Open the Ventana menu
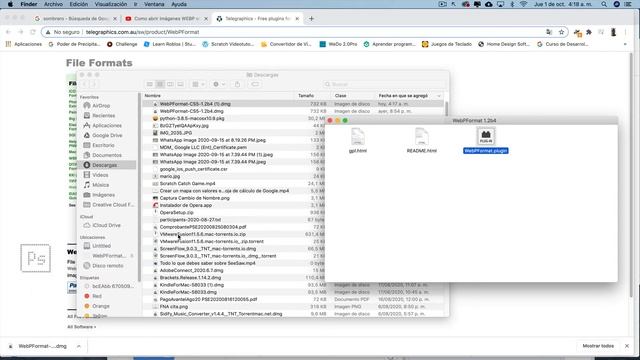The width and height of the screenshot is (640, 360). 154,4
